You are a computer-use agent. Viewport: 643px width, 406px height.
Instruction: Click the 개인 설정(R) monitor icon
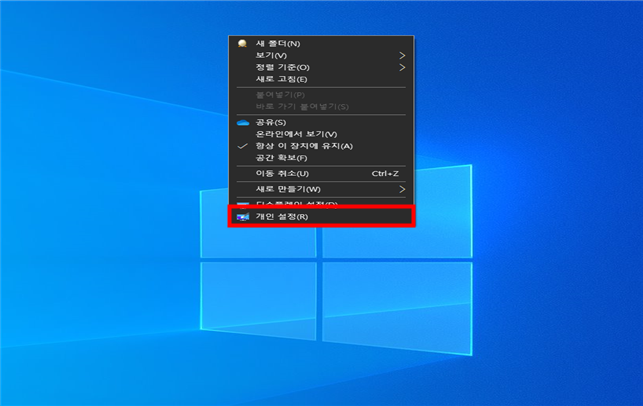pos(243,217)
